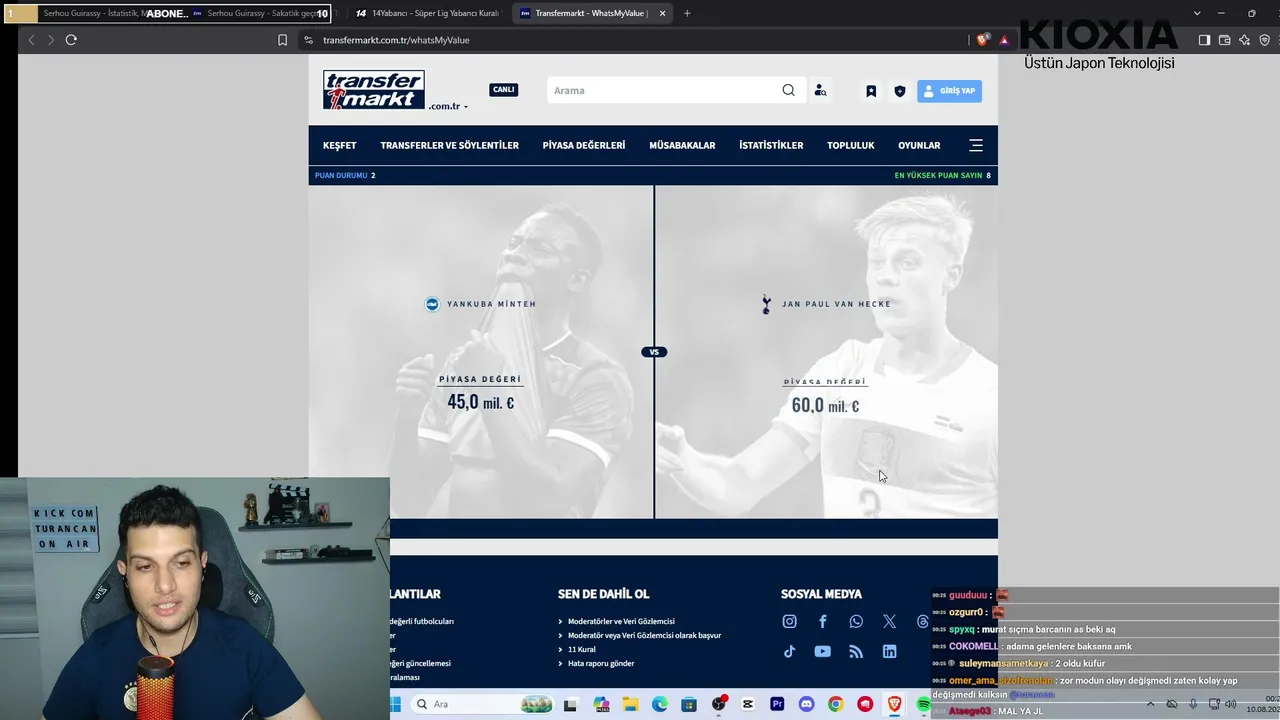
Task: Reload the page in the browser
Action: tap(71, 40)
